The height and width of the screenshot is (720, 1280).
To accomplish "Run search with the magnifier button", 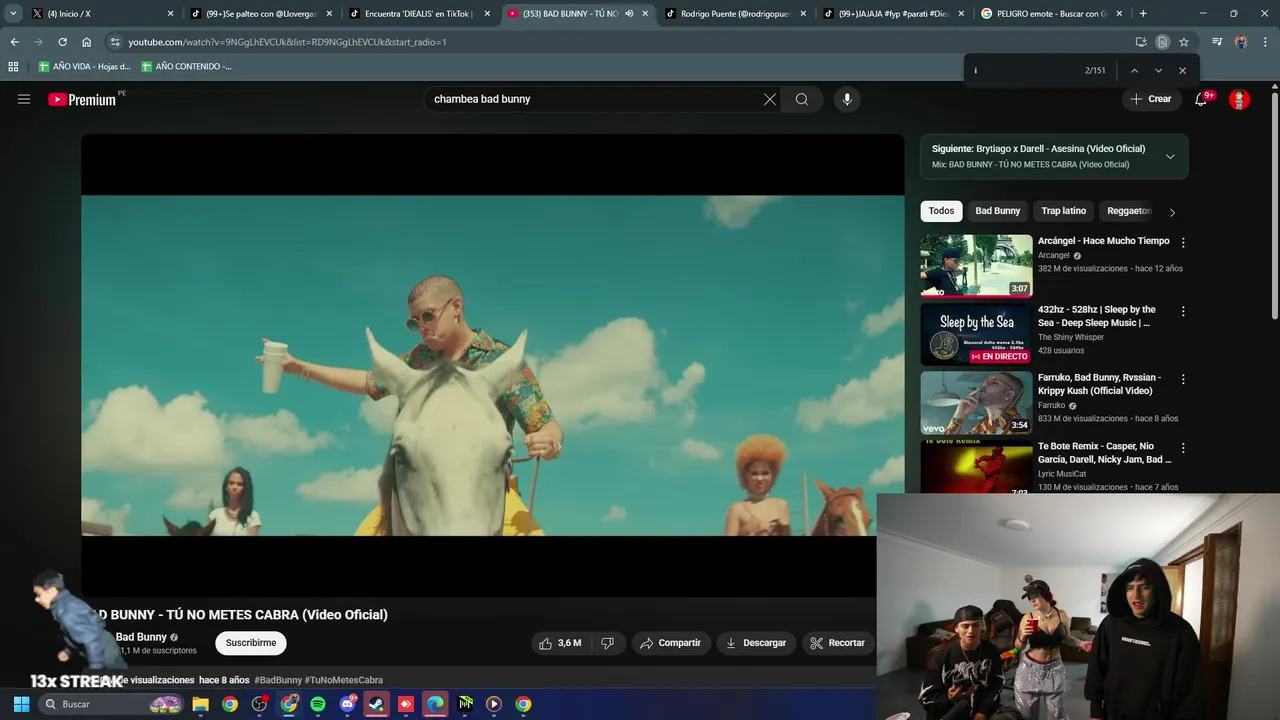I will pos(802,99).
